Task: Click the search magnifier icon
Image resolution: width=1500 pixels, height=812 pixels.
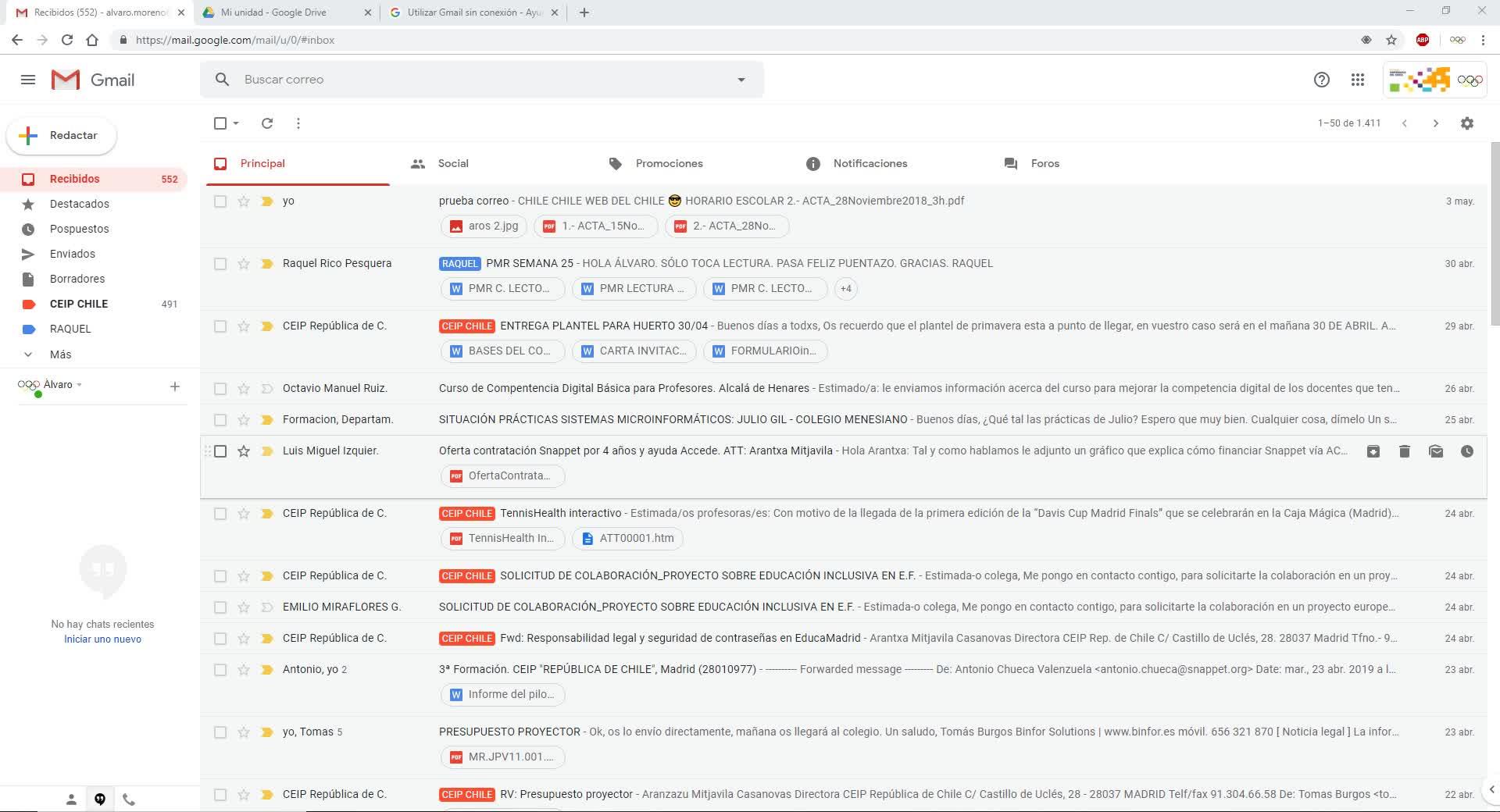Action: pos(223,80)
